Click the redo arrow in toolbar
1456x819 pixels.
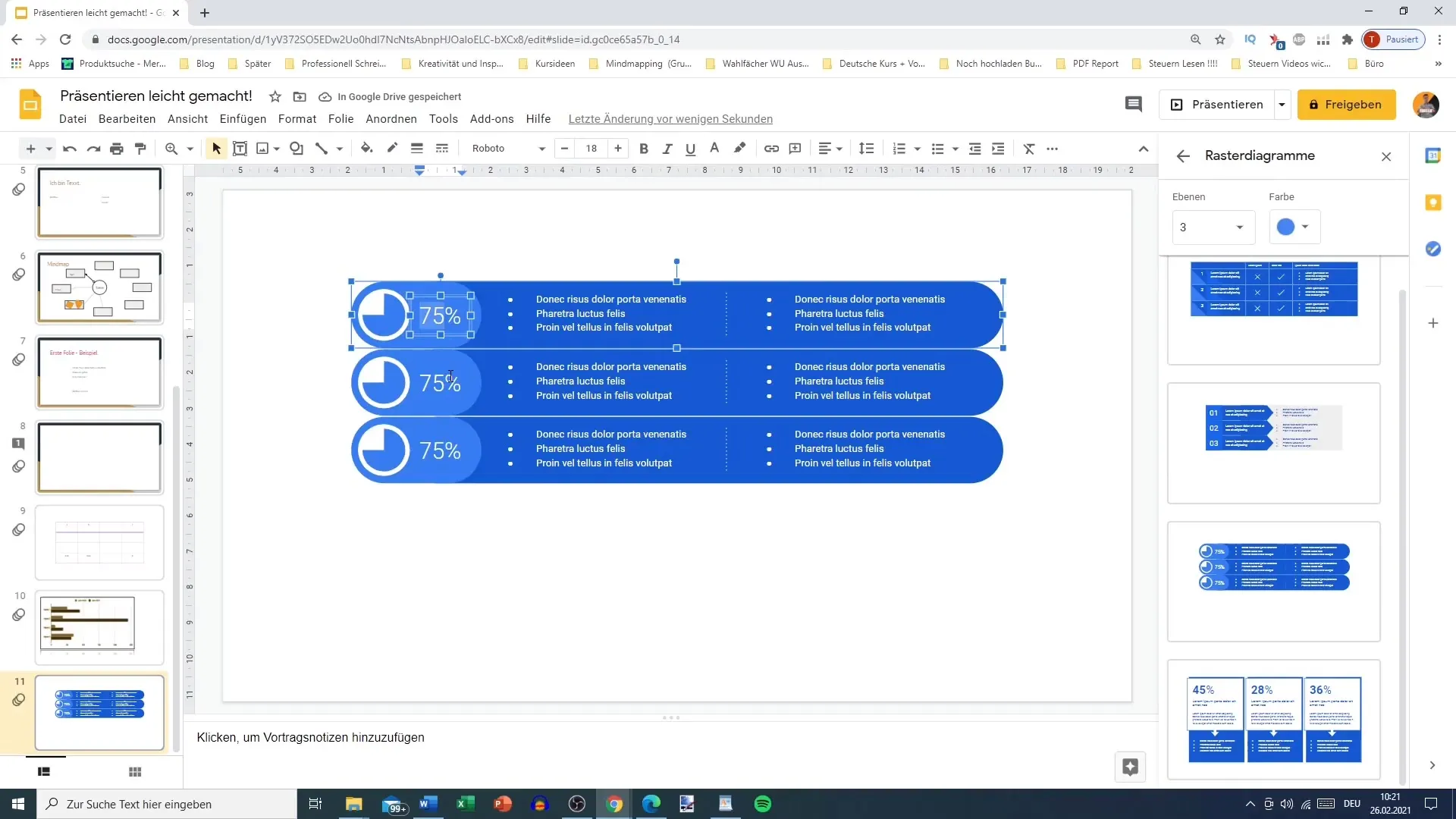coord(93,149)
